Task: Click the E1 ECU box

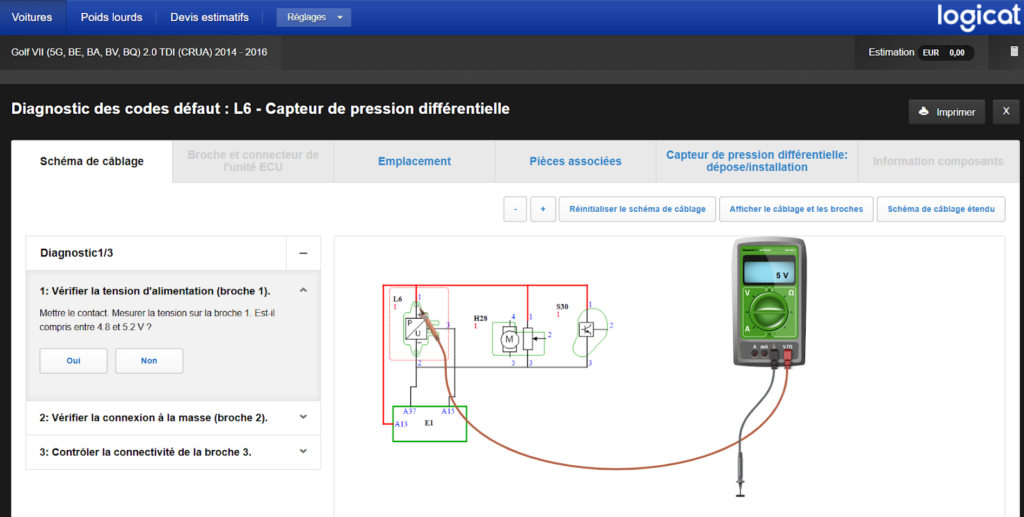Action: [x=429, y=424]
